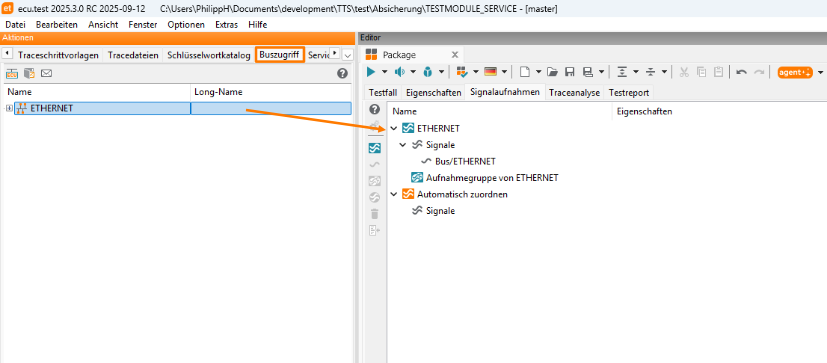Click the blue speaker icon in the editor toolbar
This screenshot has width=827, height=363.
coord(400,72)
